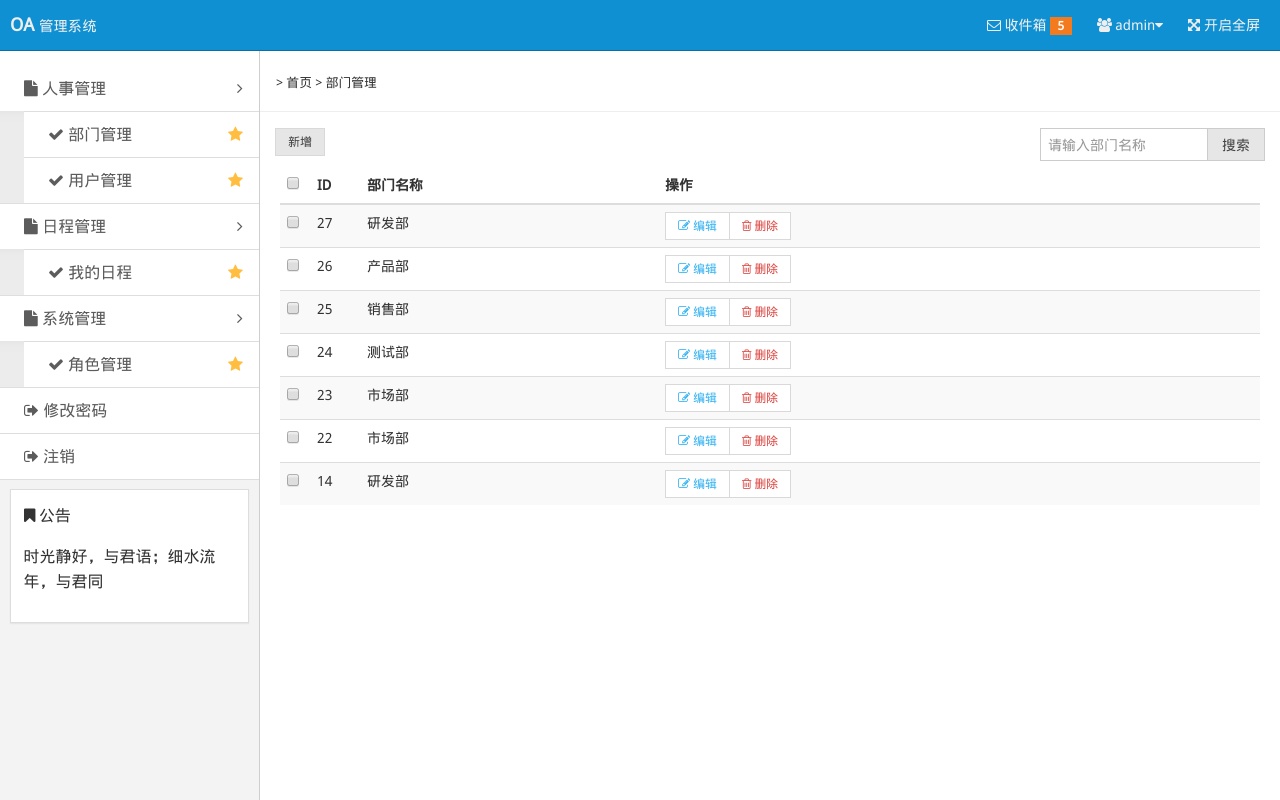1280x800 pixels.
Task: Delete 市场部 row ID 22
Action: [760, 441]
